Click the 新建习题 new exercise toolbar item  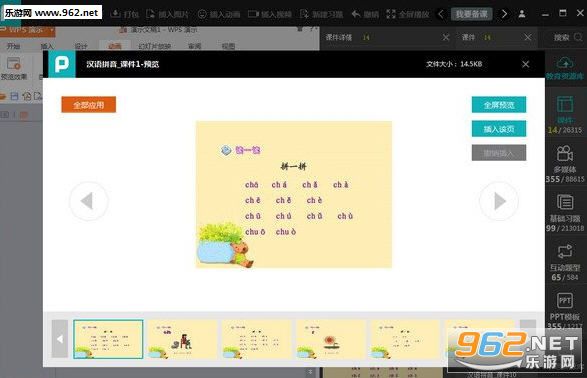[x=321, y=14]
